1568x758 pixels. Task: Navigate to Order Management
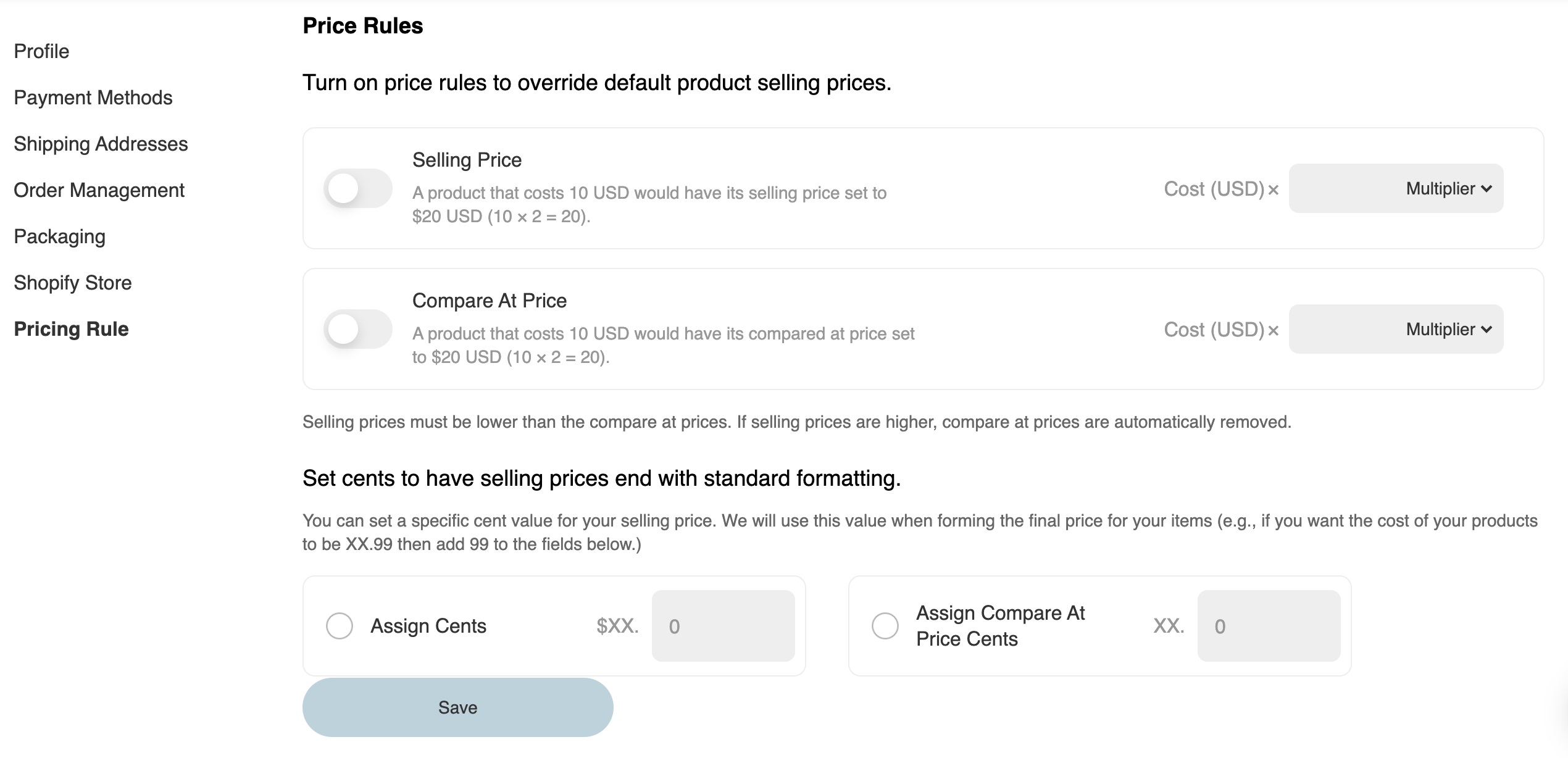pos(99,190)
